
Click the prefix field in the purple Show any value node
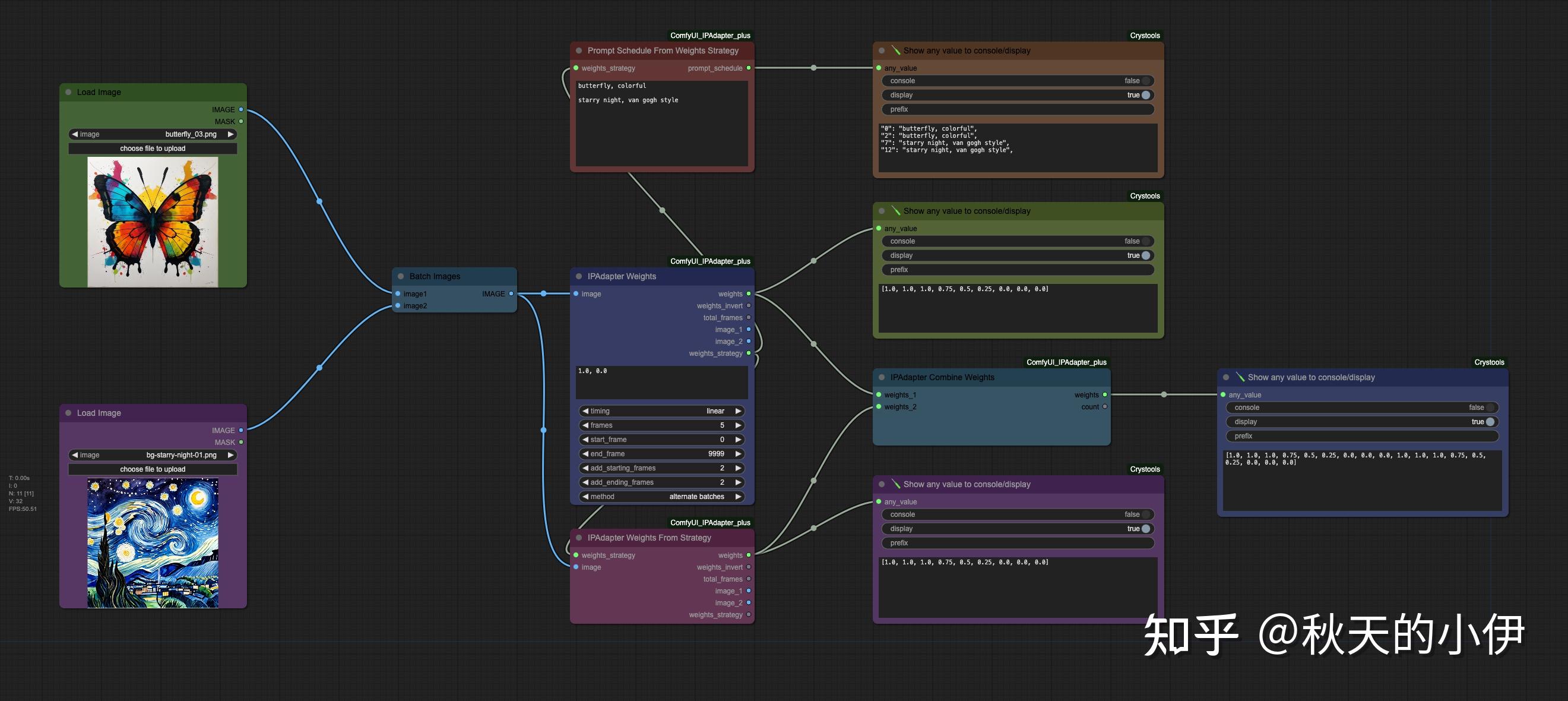point(1018,543)
